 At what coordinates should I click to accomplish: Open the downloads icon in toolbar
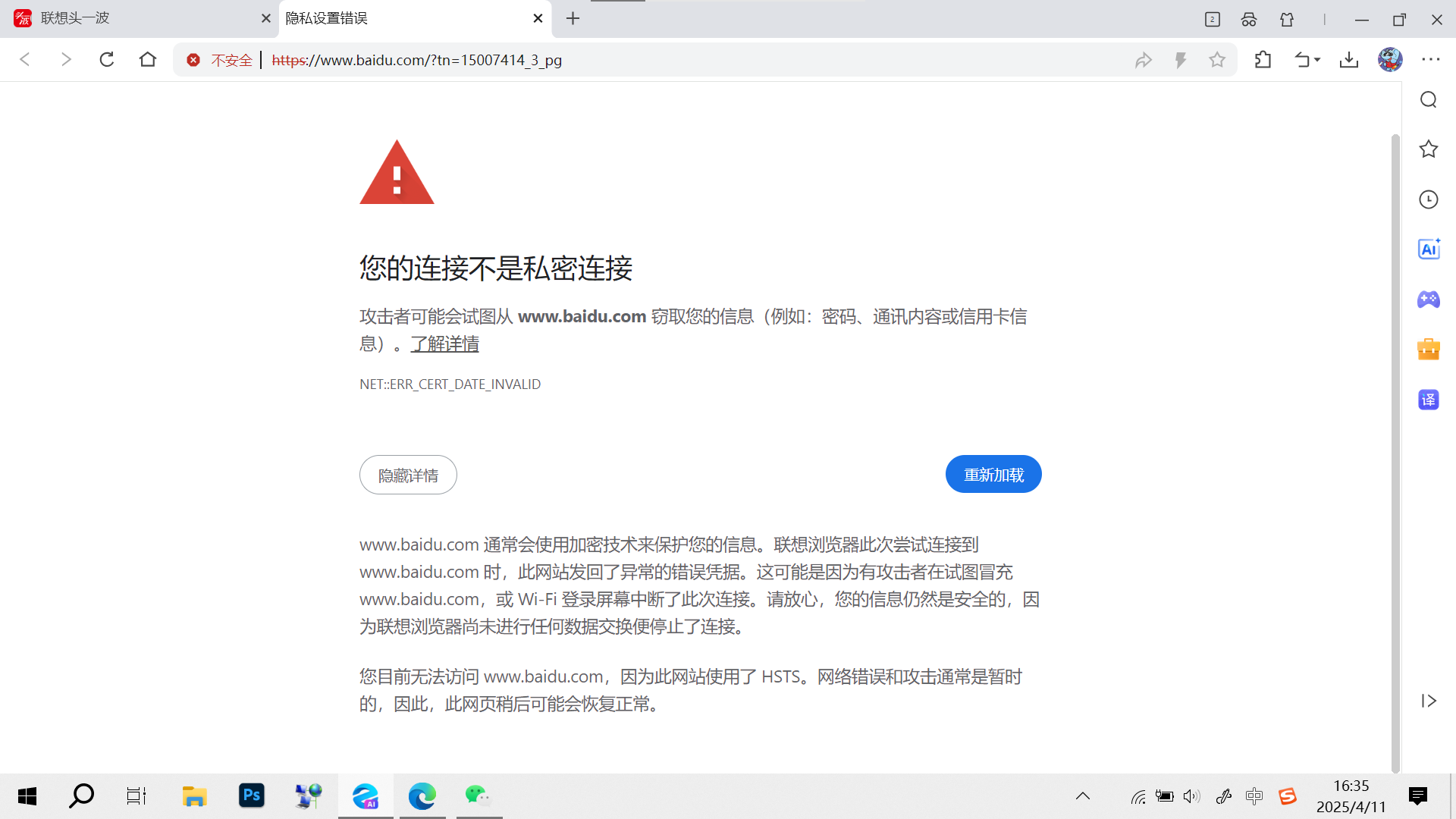1349,60
